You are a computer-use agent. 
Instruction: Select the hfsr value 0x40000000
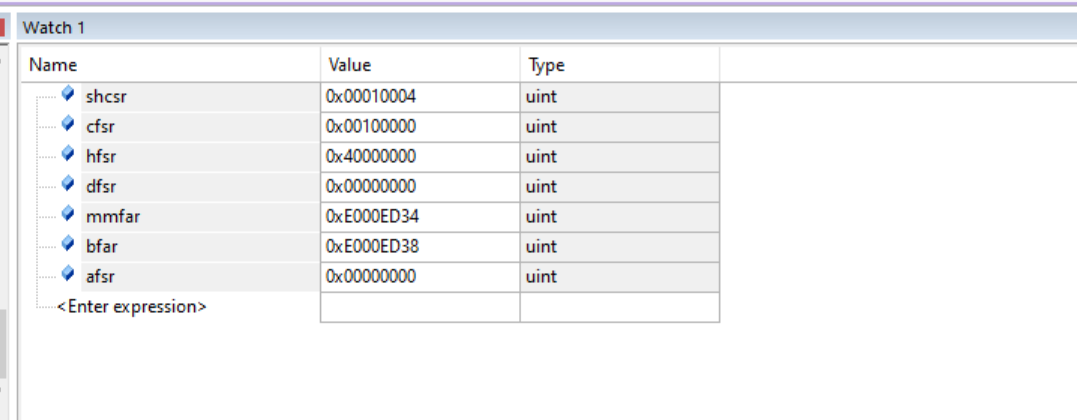(371, 157)
